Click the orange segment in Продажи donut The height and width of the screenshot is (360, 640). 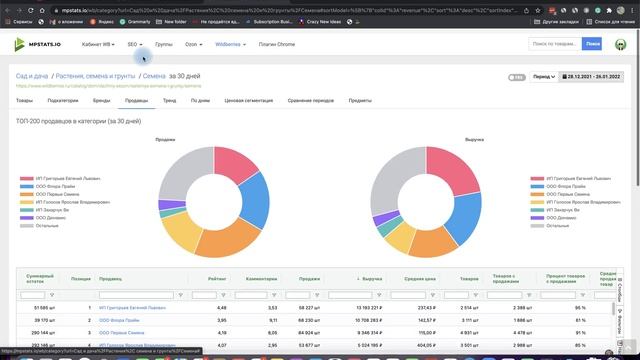pyautogui.click(x=227, y=242)
